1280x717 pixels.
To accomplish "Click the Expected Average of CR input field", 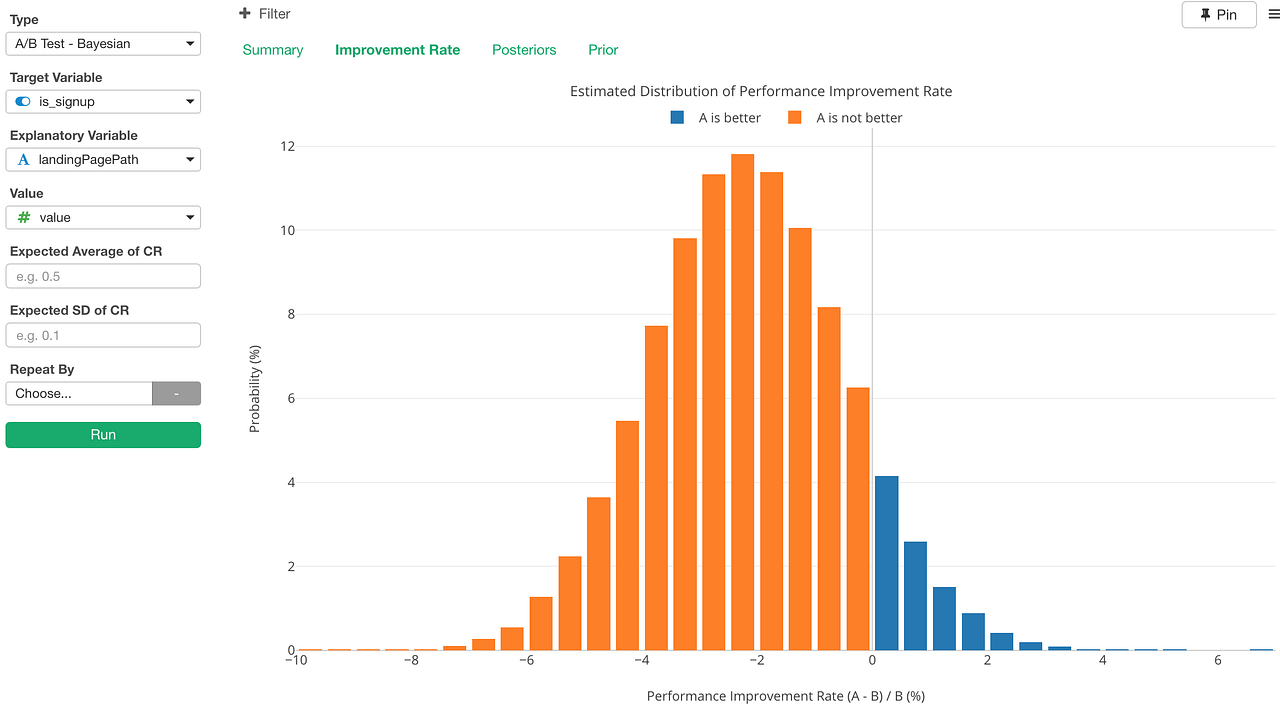I will pos(103,276).
